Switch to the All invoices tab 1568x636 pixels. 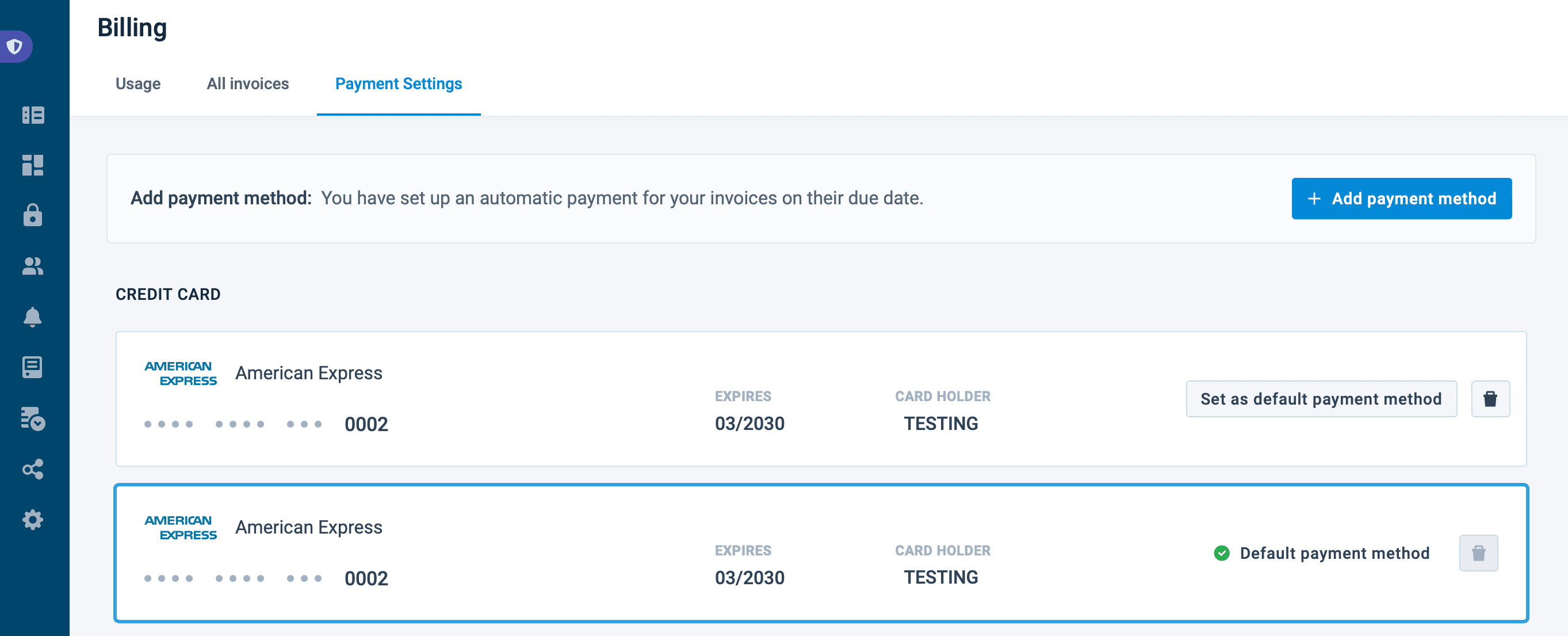click(x=248, y=83)
